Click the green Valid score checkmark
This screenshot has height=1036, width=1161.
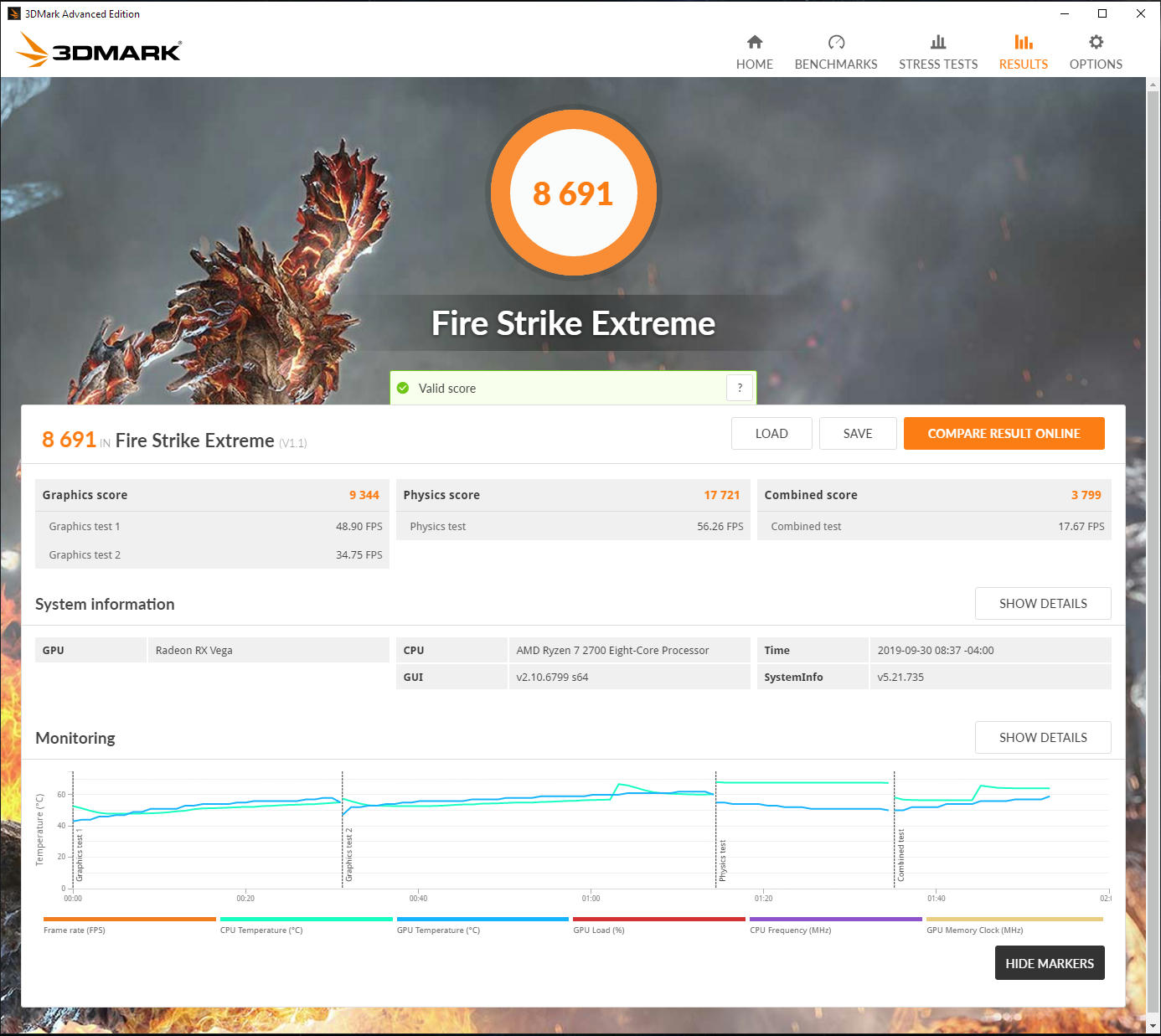tap(403, 388)
